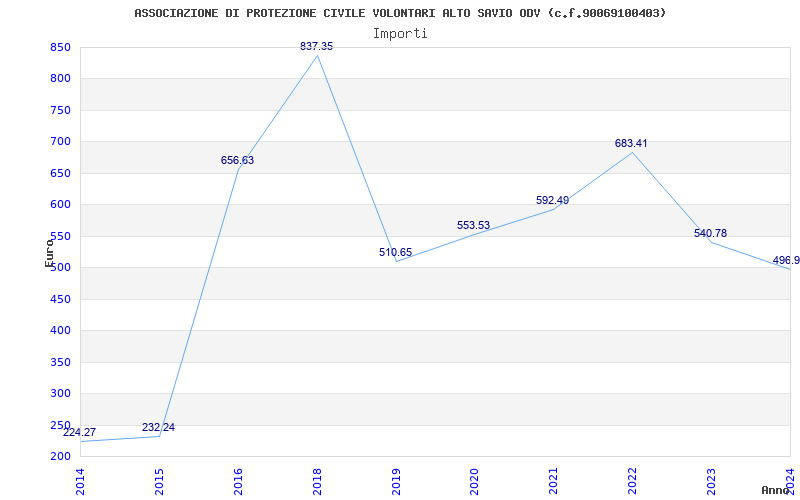Click the 750 y-axis tick label

pyautogui.click(x=60, y=111)
